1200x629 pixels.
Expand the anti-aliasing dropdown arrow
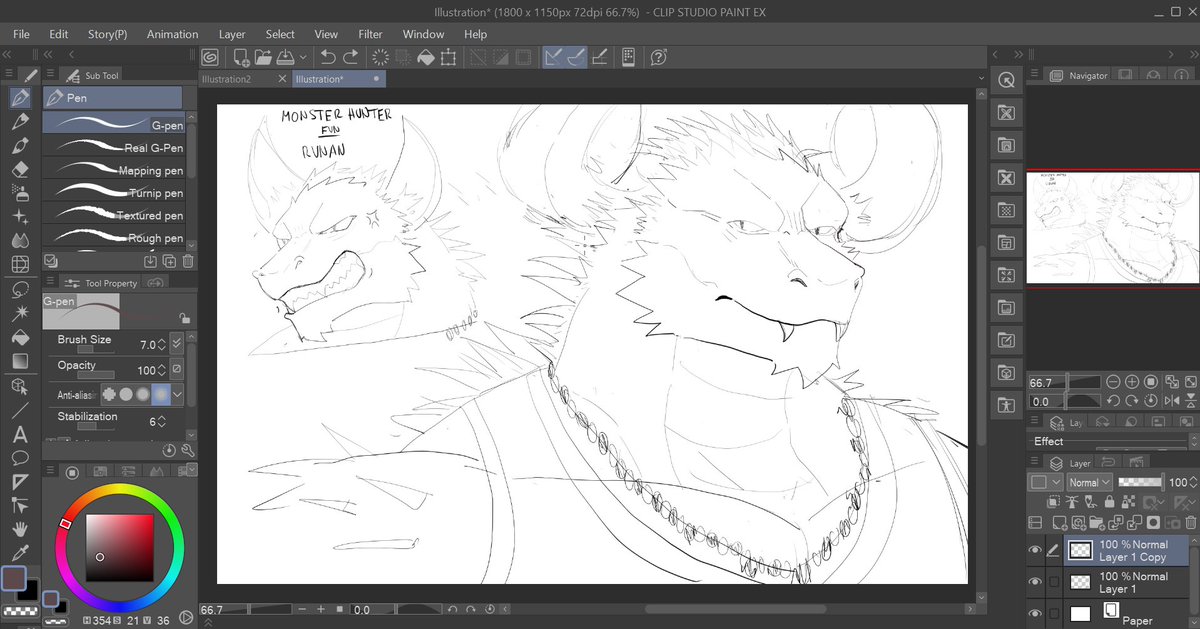click(x=178, y=395)
